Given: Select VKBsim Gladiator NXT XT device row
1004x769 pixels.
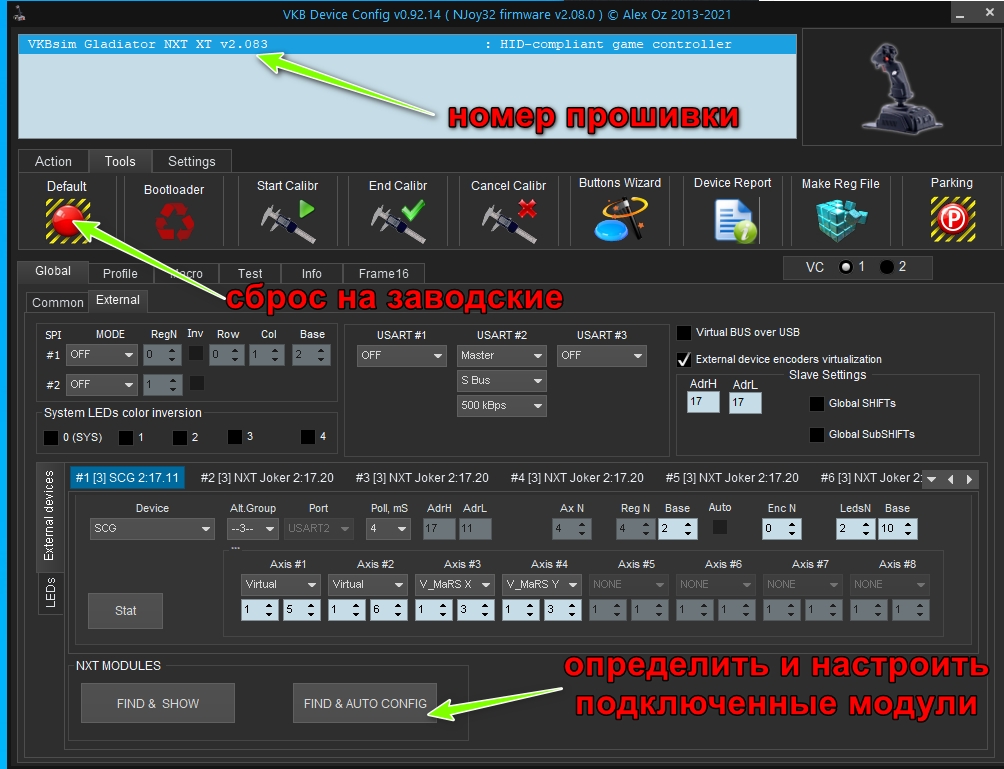Looking at the screenshot, I should pyautogui.click(x=407, y=44).
